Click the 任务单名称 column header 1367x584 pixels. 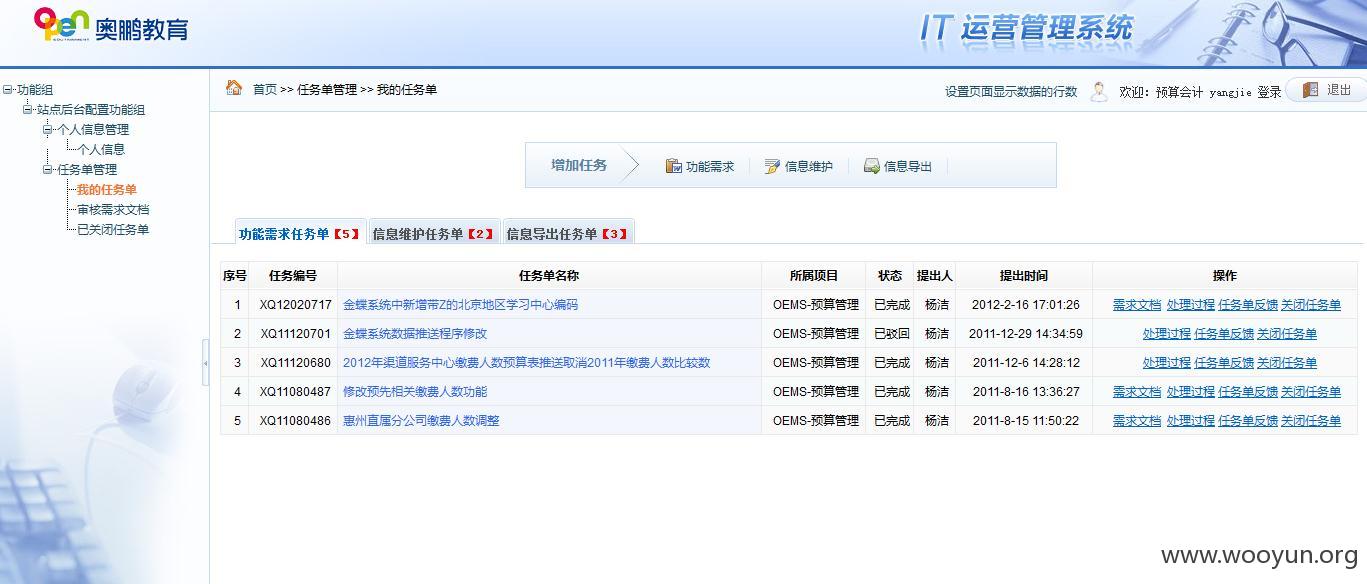point(549,276)
